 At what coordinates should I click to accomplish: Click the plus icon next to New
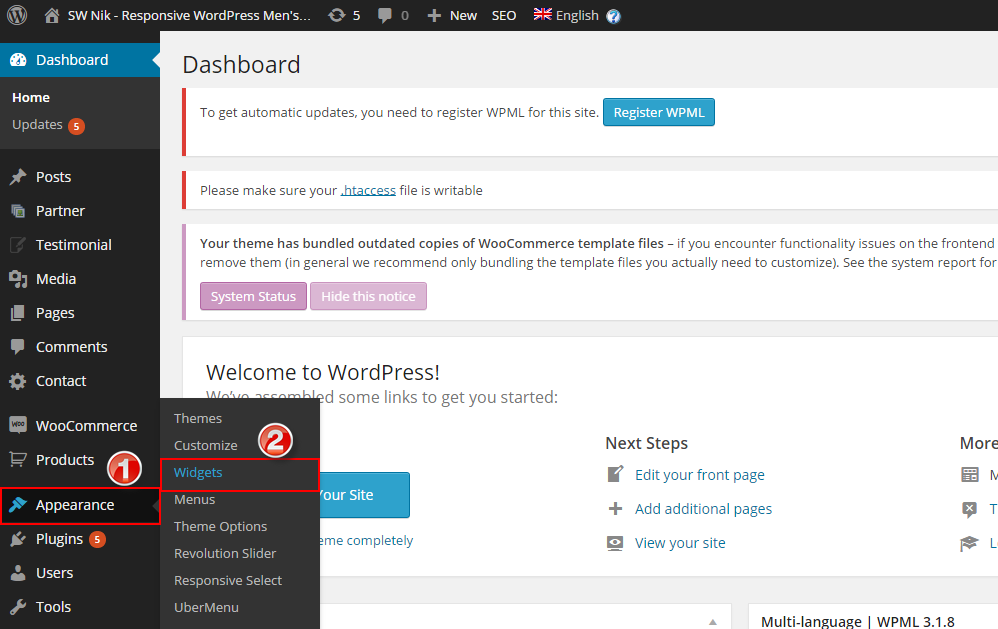(x=434, y=15)
